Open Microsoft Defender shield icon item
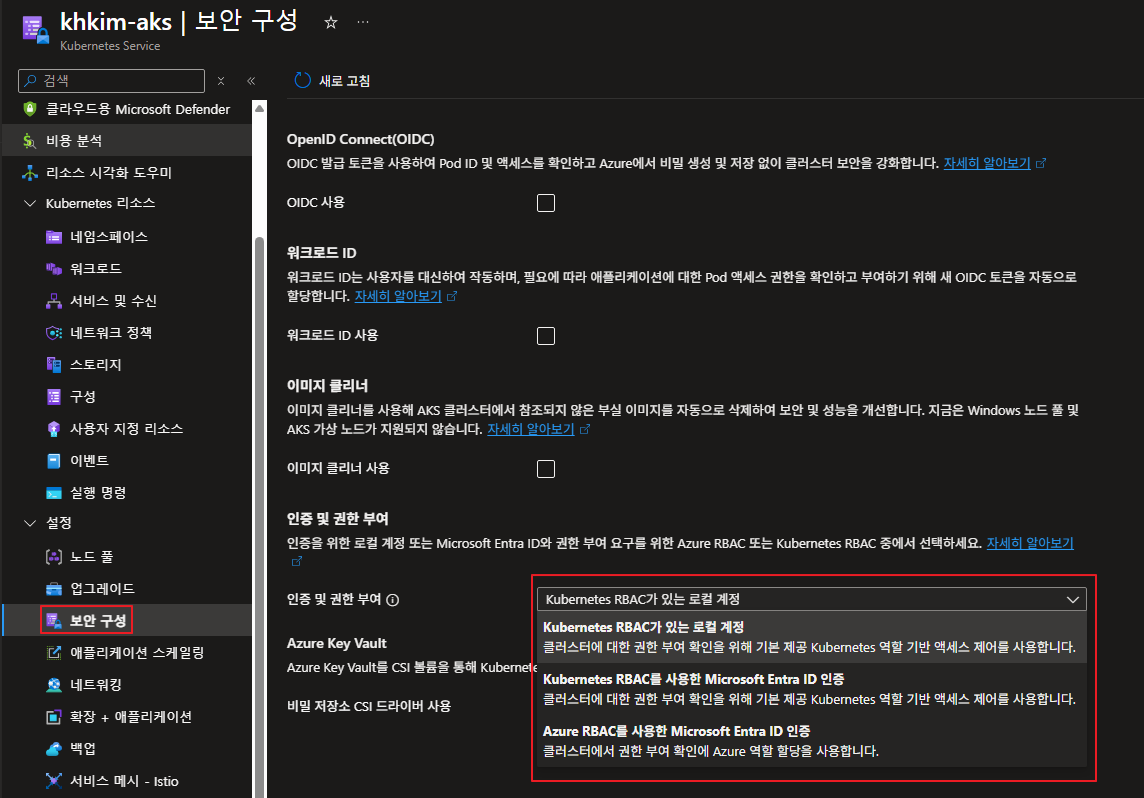This screenshot has width=1144, height=798. point(30,109)
